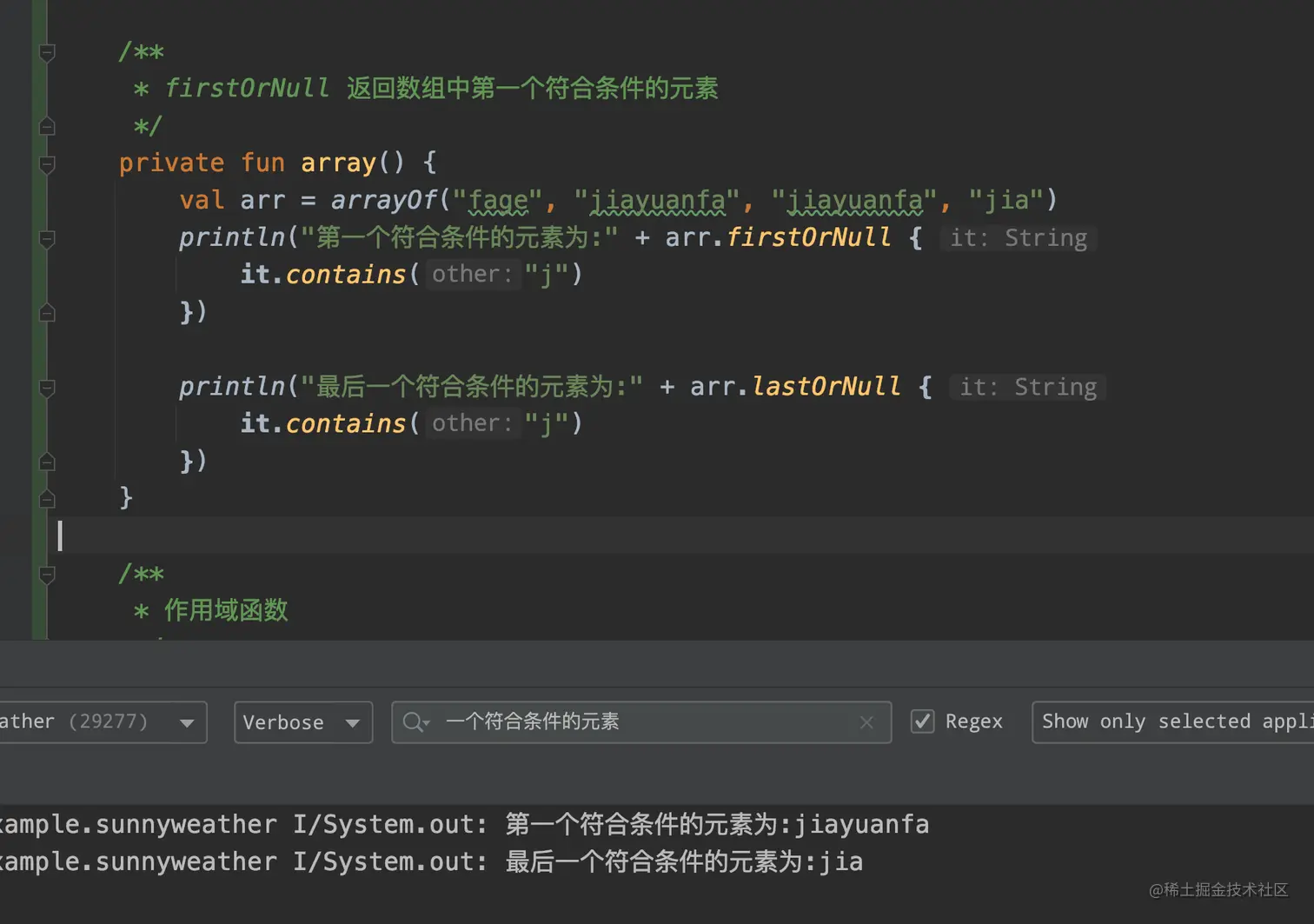
Task: Click the comment text 返回数组中第一个符合条件的元素
Action: pos(533,89)
